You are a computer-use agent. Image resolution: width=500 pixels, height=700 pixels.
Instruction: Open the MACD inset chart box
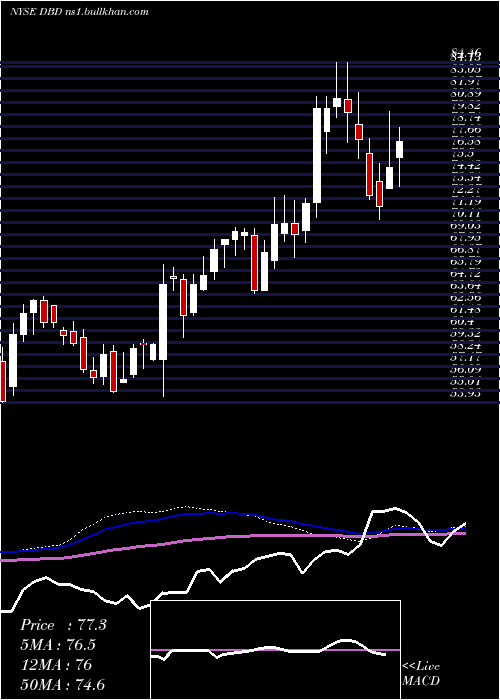pyautogui.click(x=275, y=650)
